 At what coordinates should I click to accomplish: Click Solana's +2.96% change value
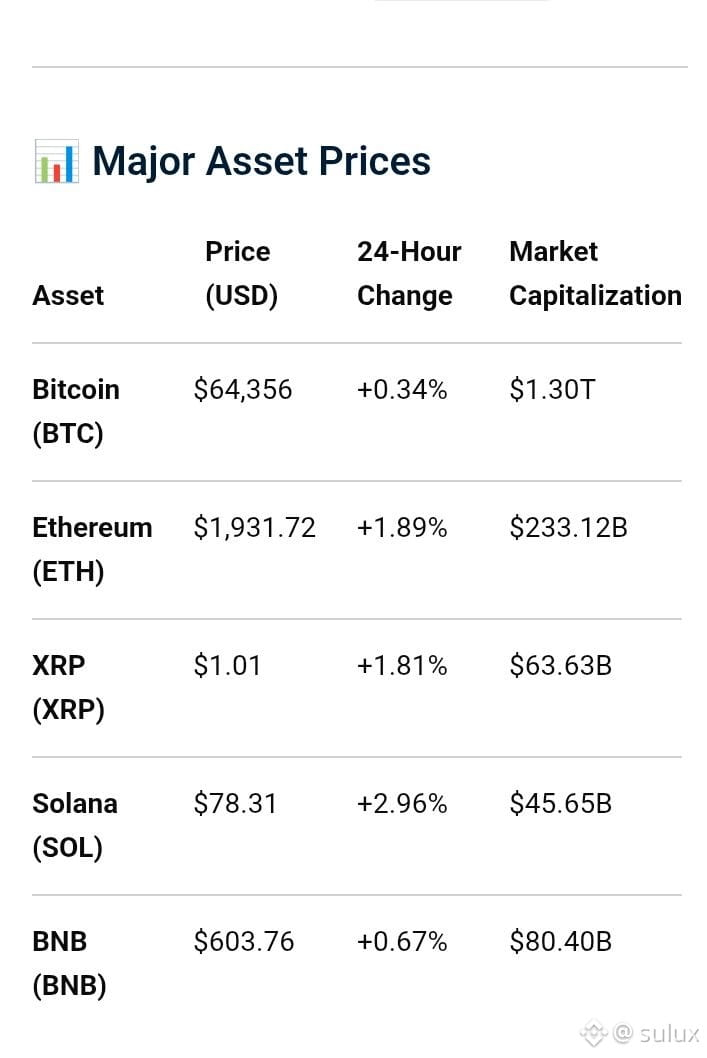(402, 804)
